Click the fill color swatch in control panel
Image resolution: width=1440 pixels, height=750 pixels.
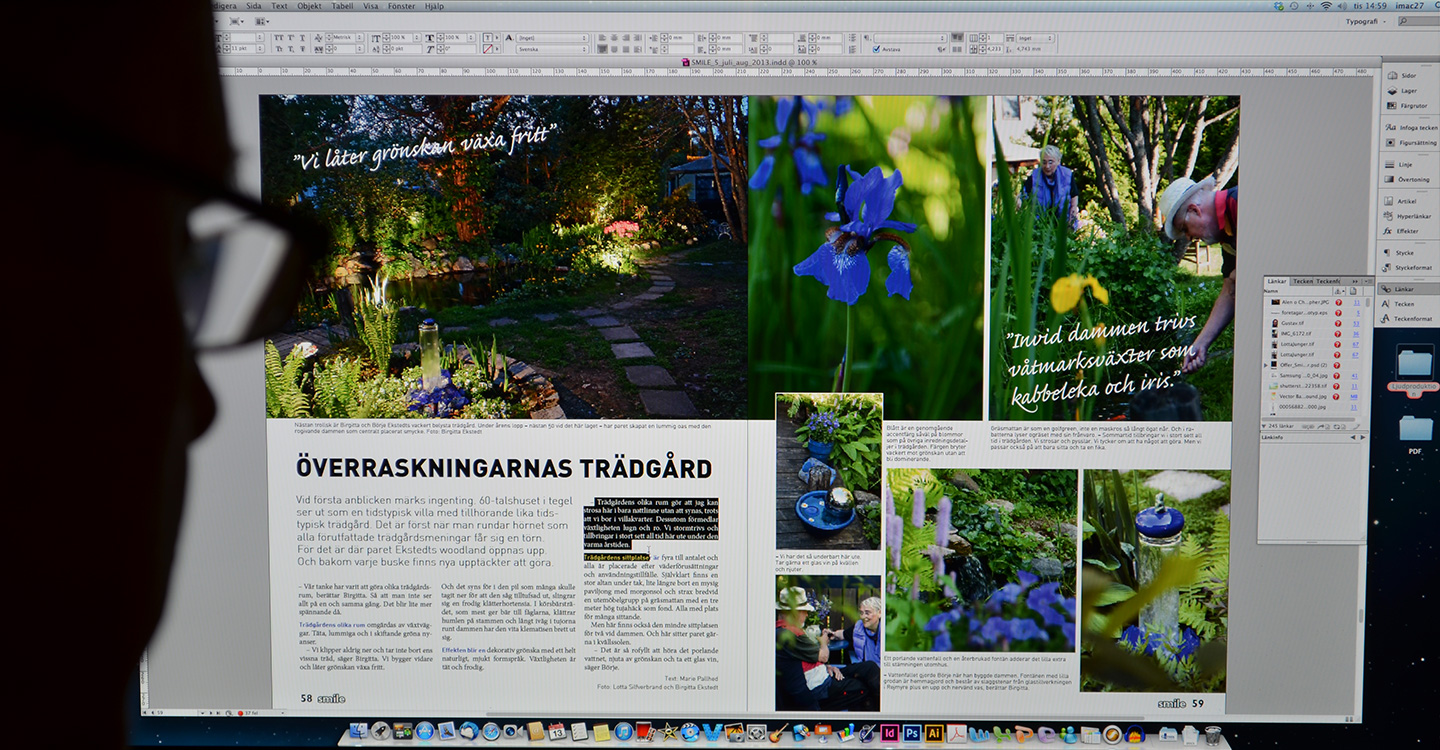click(486, 37)
